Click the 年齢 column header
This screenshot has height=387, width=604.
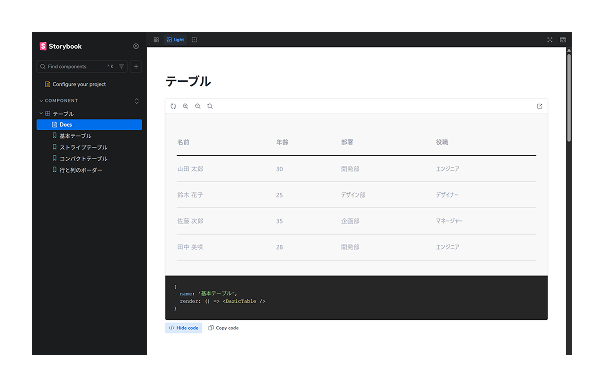282,142
